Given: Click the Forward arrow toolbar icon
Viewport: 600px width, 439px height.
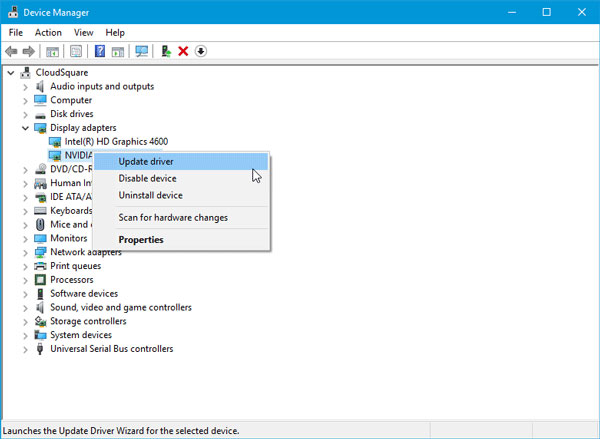Looking at the screenshot, I should click(x=29, y=51).
